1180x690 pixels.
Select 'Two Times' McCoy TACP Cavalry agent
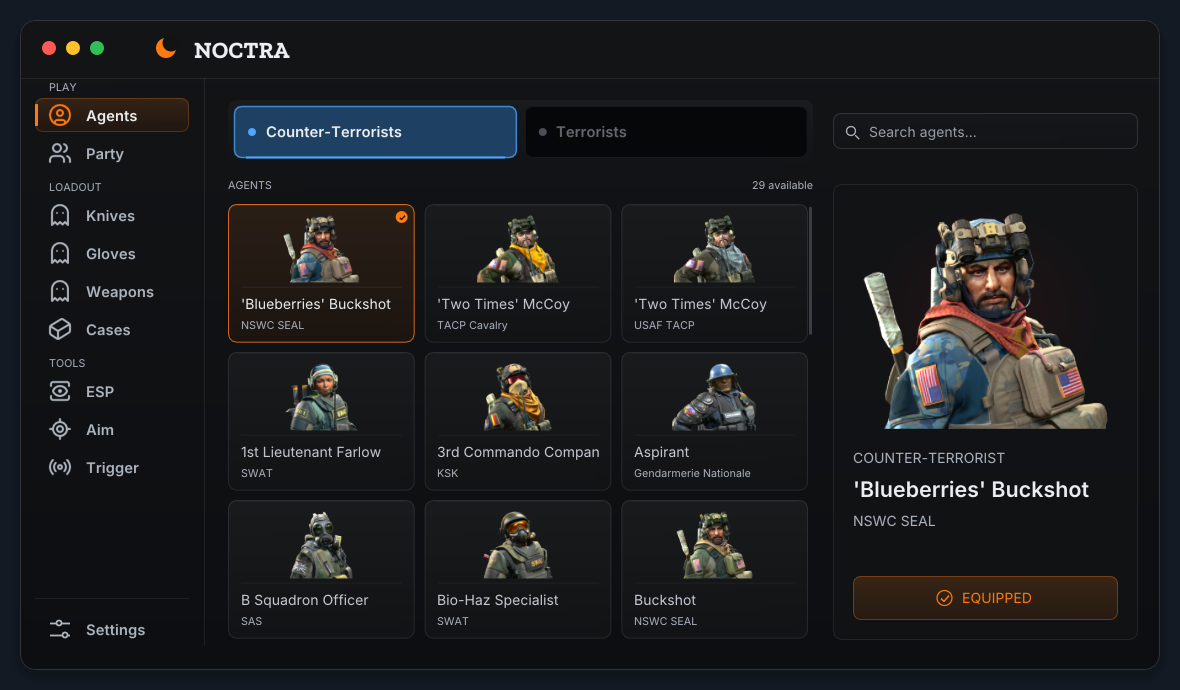click(x=518, y=273)
